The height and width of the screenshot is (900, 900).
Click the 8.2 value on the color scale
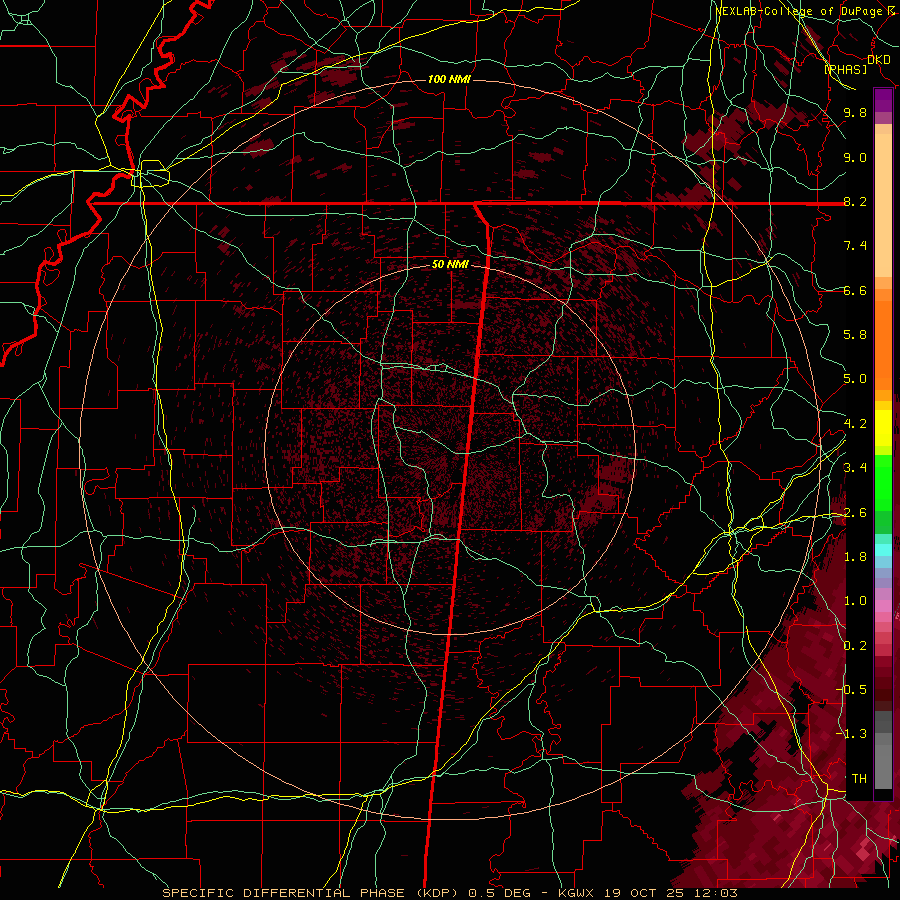pyautogui.click(x=855, y=201)
